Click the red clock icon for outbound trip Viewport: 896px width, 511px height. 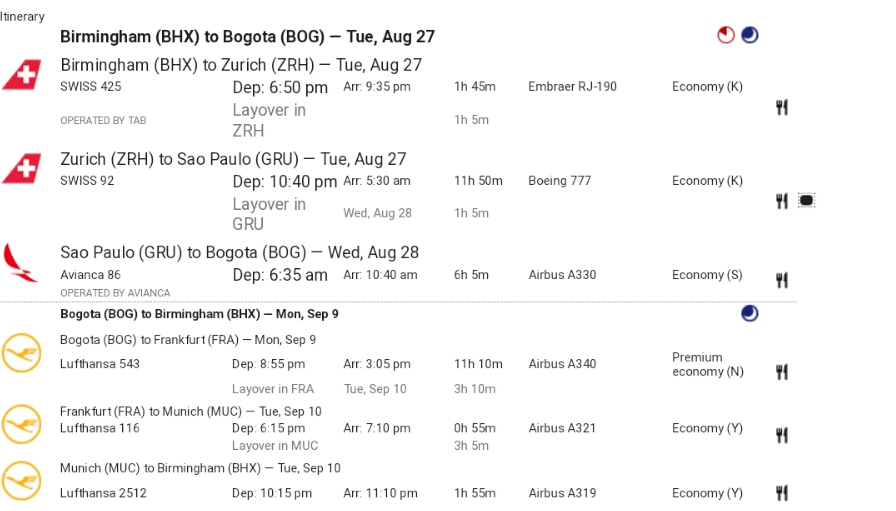tap(726, 35)
